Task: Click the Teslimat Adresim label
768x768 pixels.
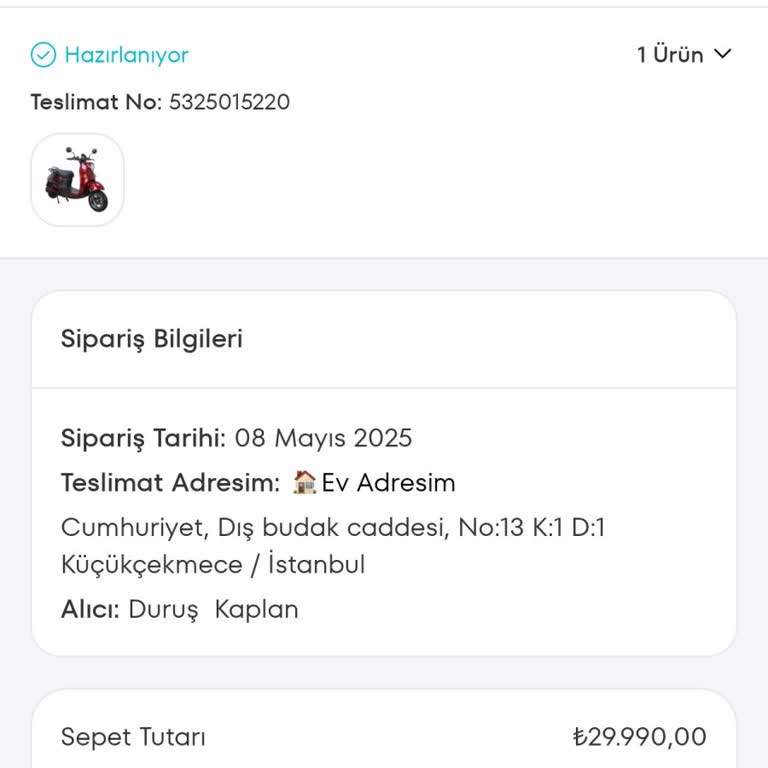Action: (170, 483)
